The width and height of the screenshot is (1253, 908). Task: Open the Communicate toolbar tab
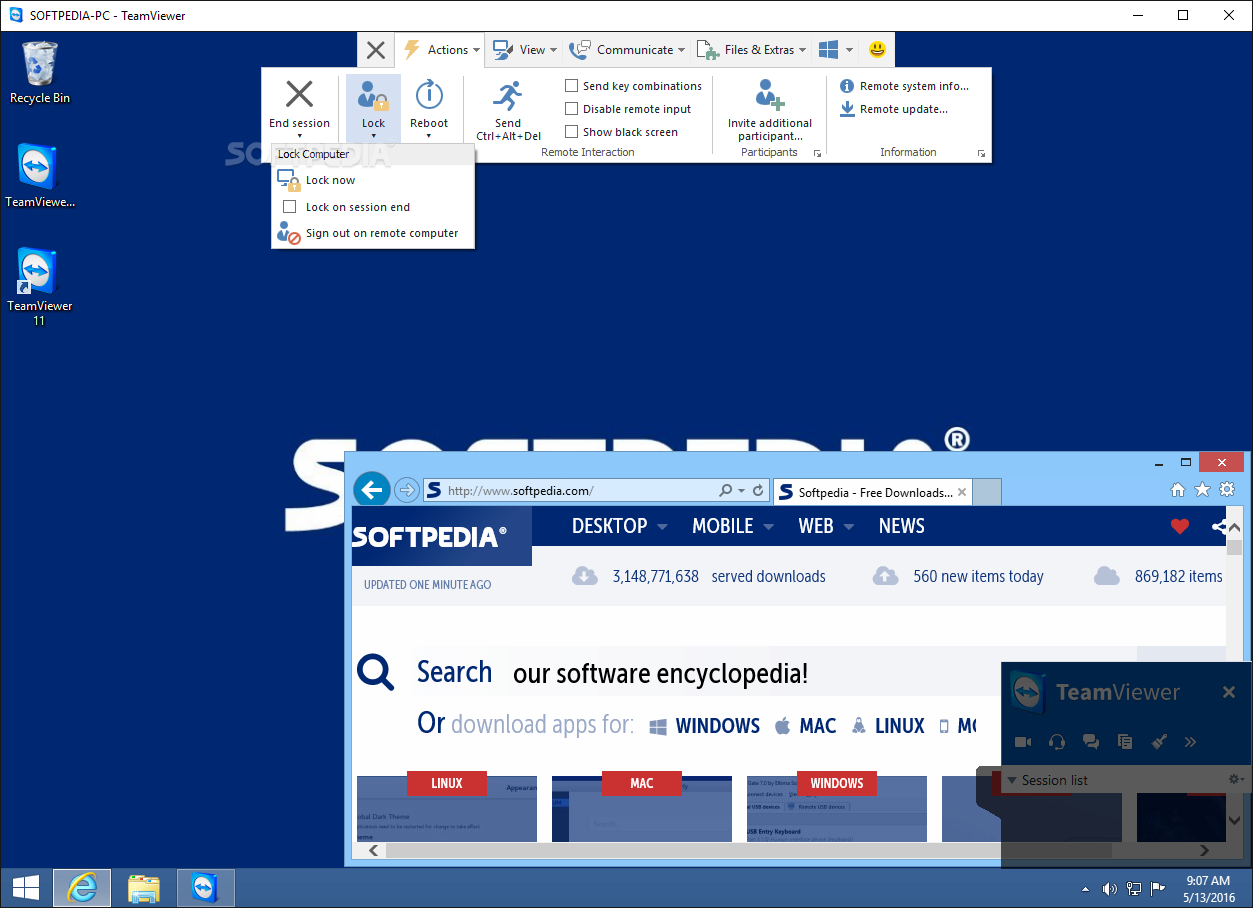coord(627,50)
